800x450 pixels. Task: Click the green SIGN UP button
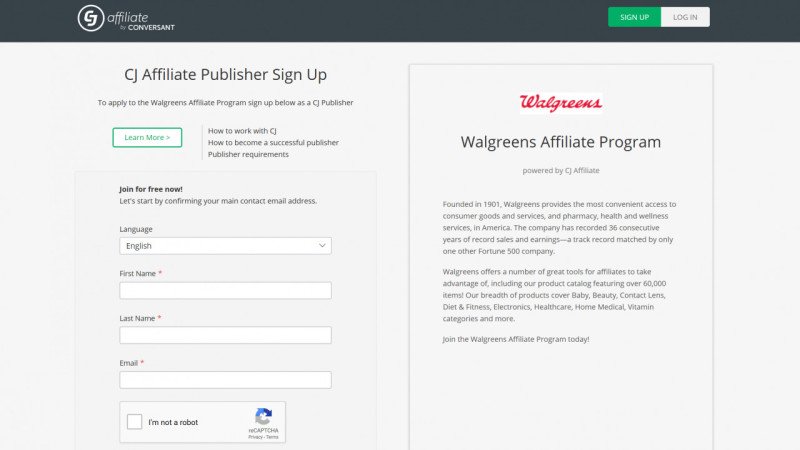(x=634, y=17)
